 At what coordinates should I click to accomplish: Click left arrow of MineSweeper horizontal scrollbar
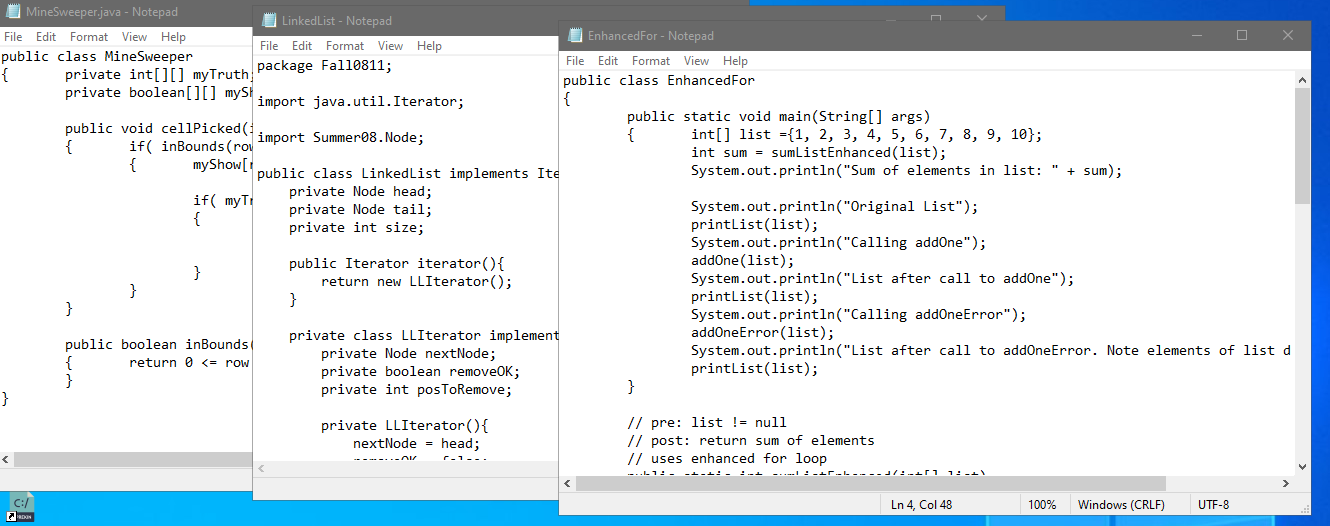pyautogui.click(x=8, y=459)
